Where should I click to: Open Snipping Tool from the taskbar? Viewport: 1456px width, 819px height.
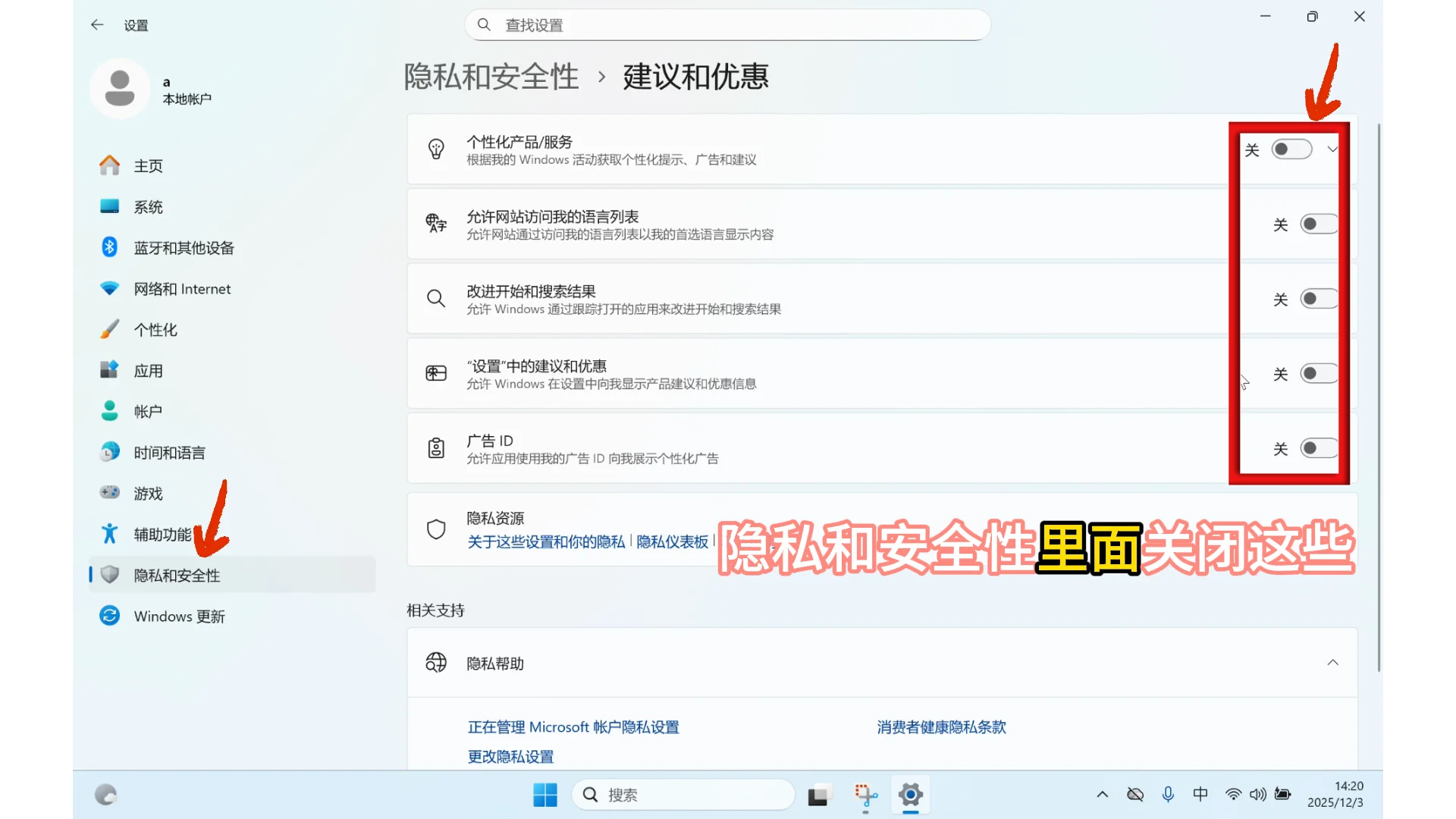[865, 795]
